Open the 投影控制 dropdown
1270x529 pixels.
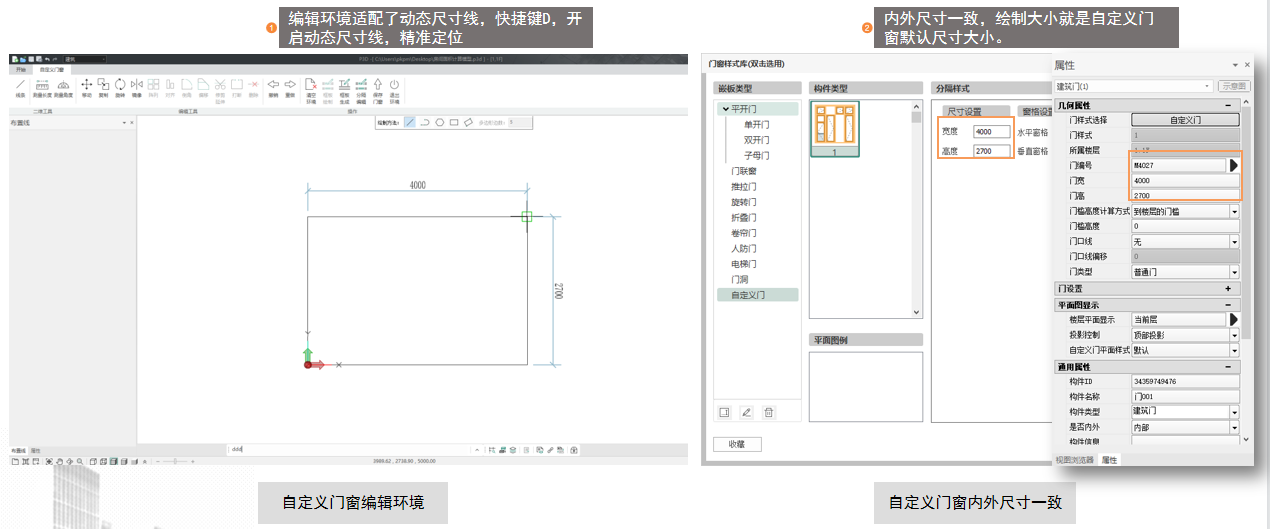(x=1234, y=335)
